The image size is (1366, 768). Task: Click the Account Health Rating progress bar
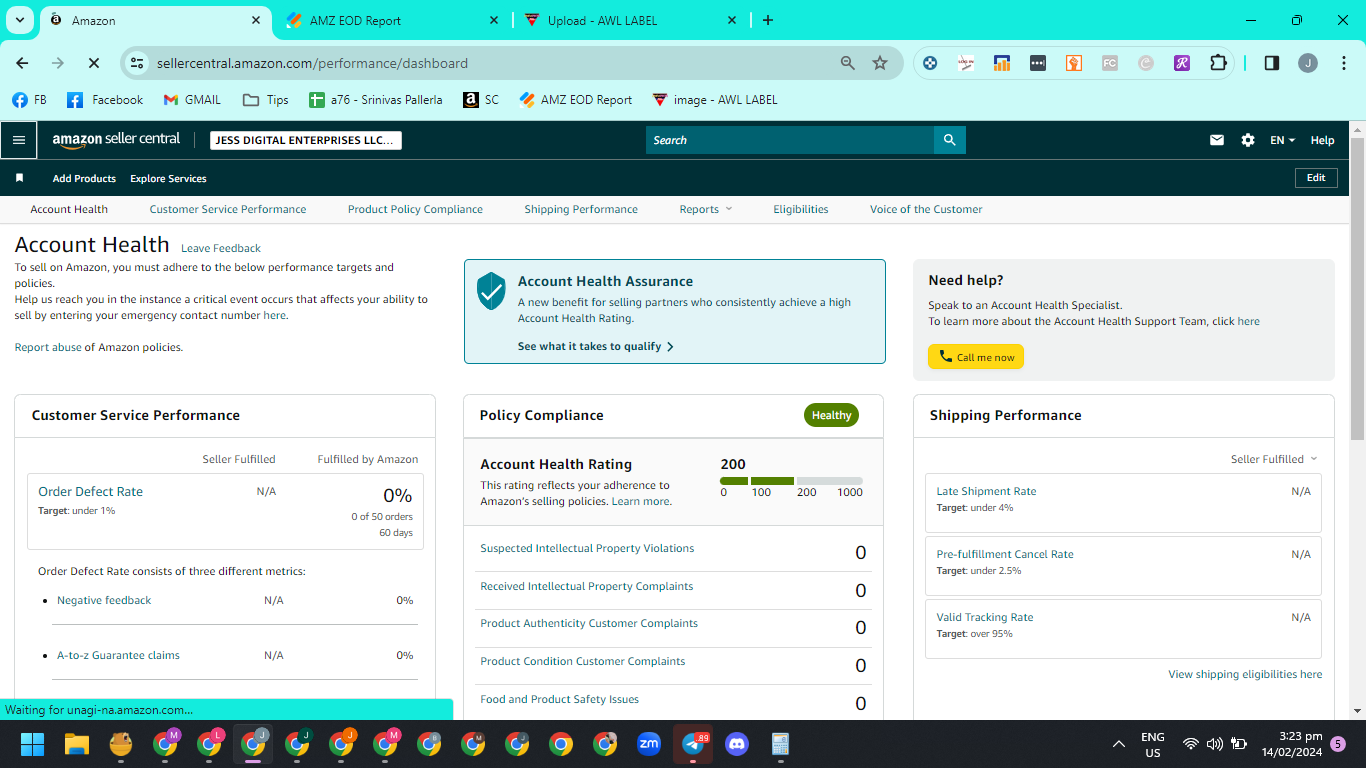791,481
